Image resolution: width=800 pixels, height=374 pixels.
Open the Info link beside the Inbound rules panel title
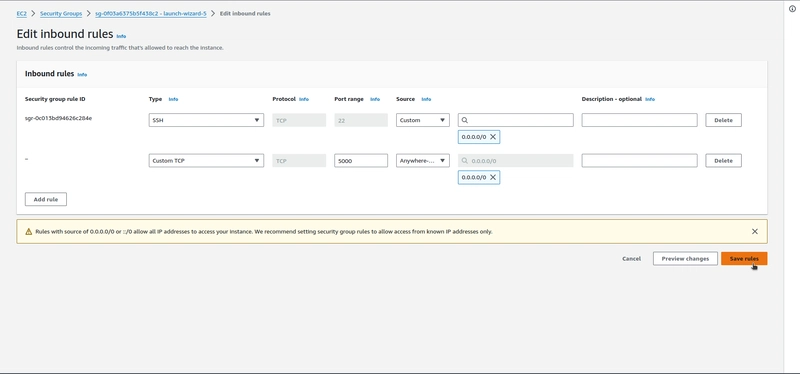[82, 74]
